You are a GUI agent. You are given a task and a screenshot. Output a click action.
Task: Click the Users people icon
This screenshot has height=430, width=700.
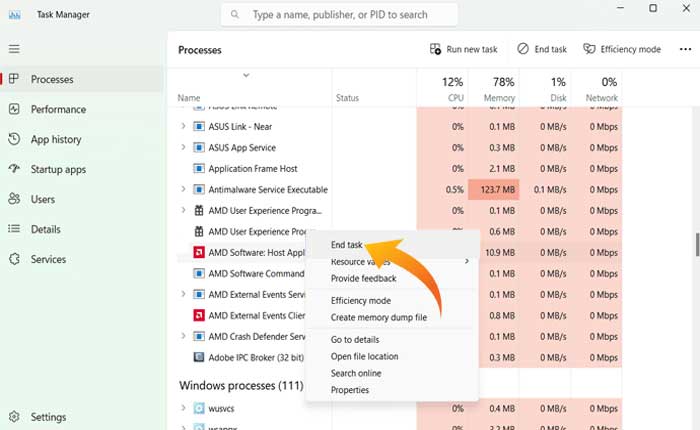pos(14,199)
